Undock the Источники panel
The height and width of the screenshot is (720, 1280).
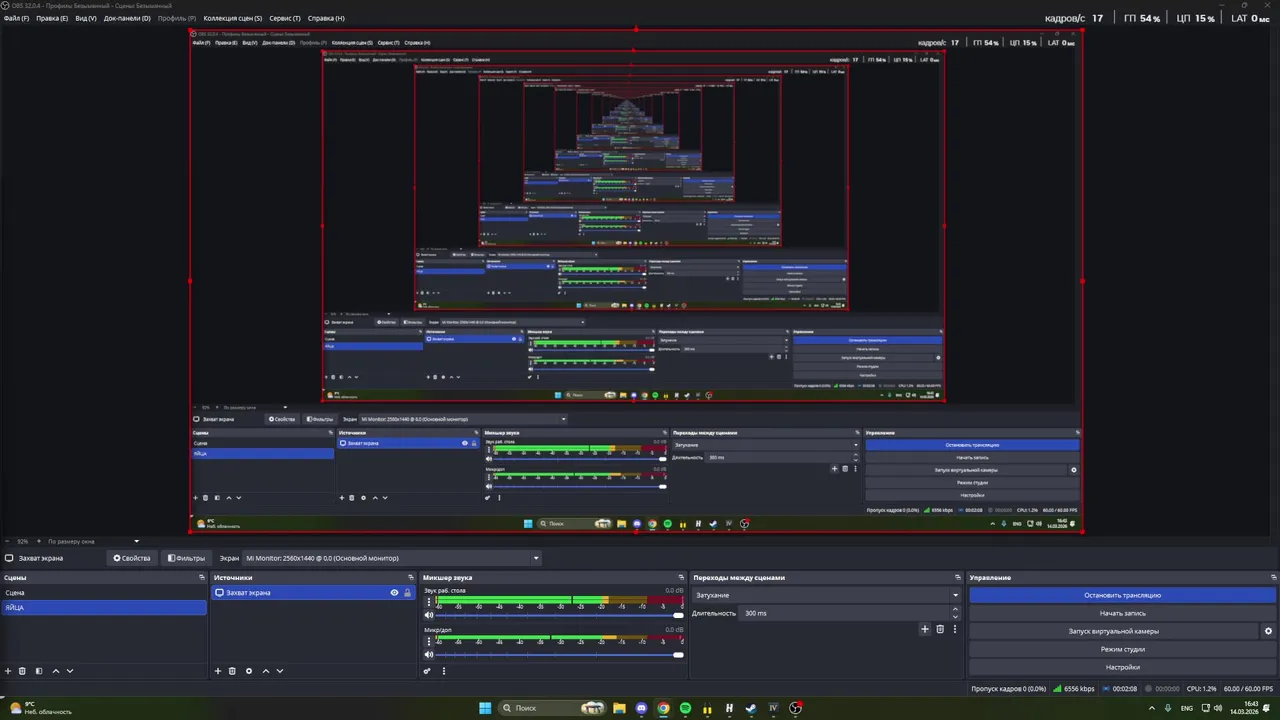(x=410, y=577)
